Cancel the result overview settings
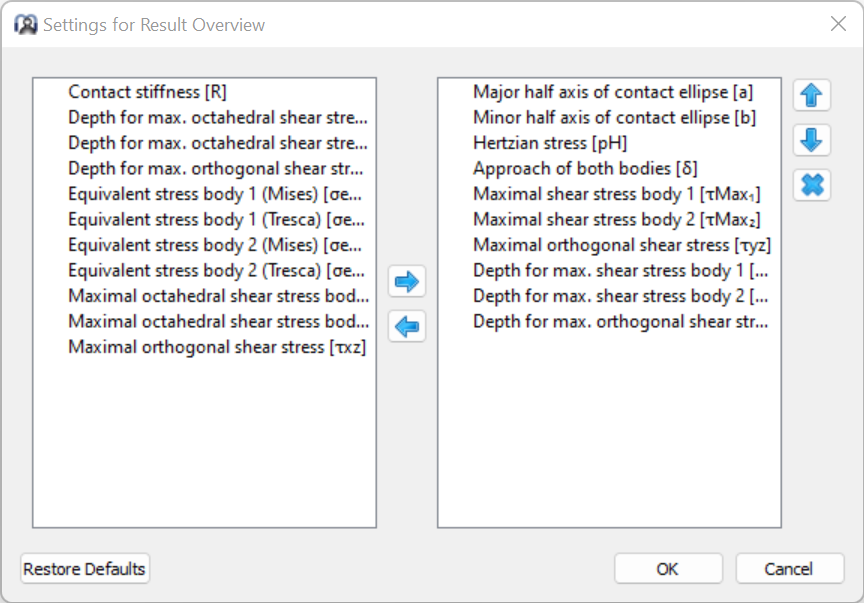 point(789,569)
